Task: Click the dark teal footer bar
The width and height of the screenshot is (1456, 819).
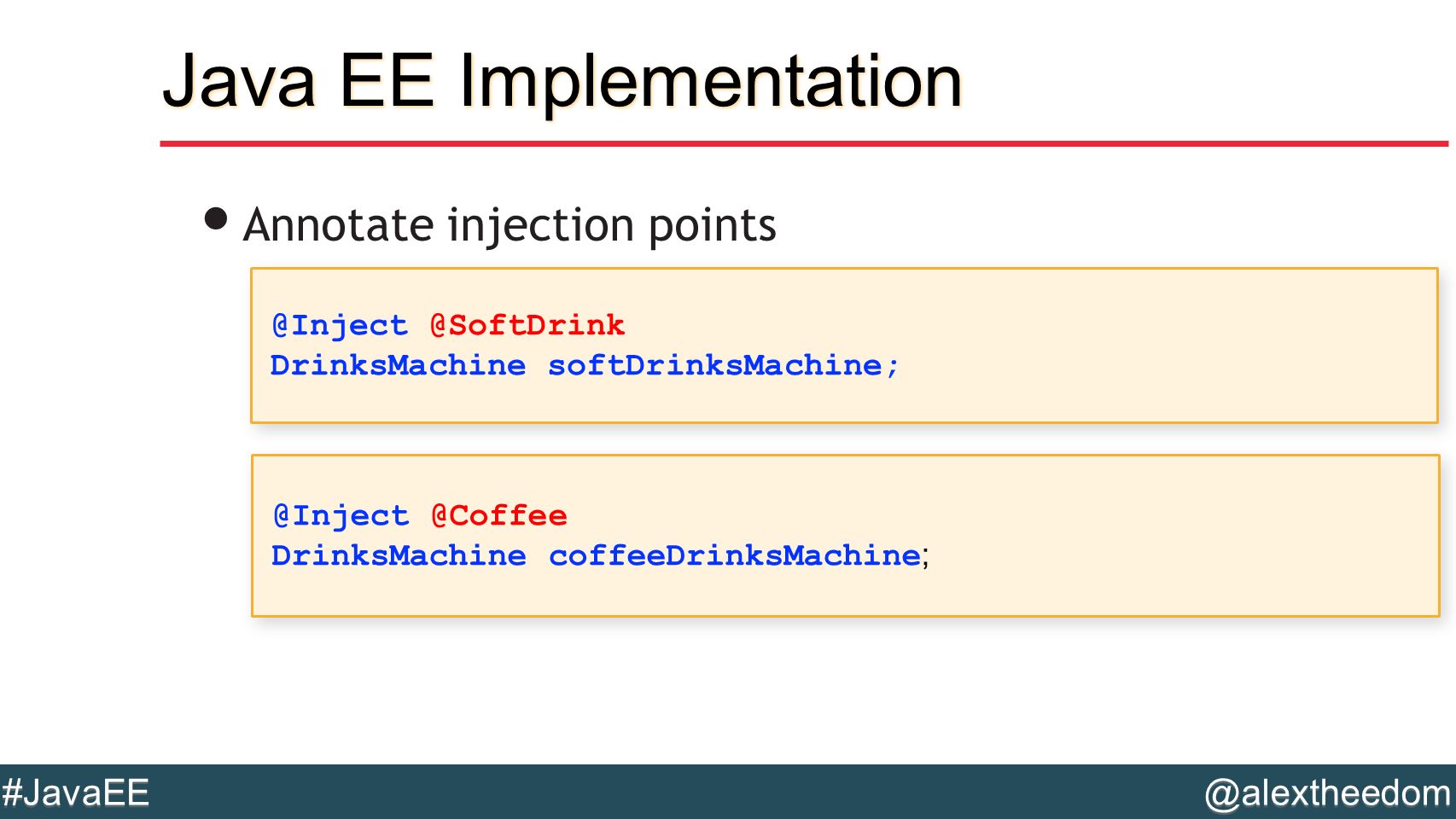Action: pos(683,792)
